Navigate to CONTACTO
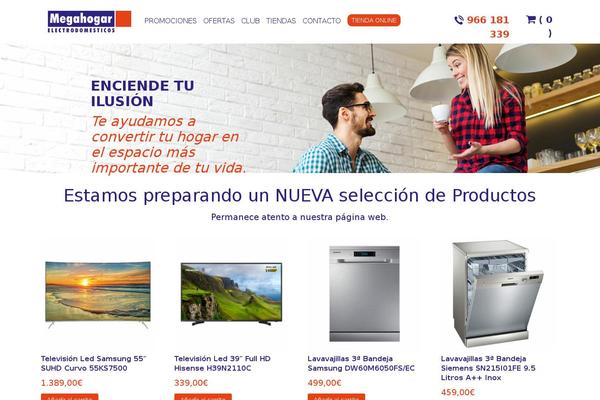Screen dimensions: 600x400 (x=321, y=21)
